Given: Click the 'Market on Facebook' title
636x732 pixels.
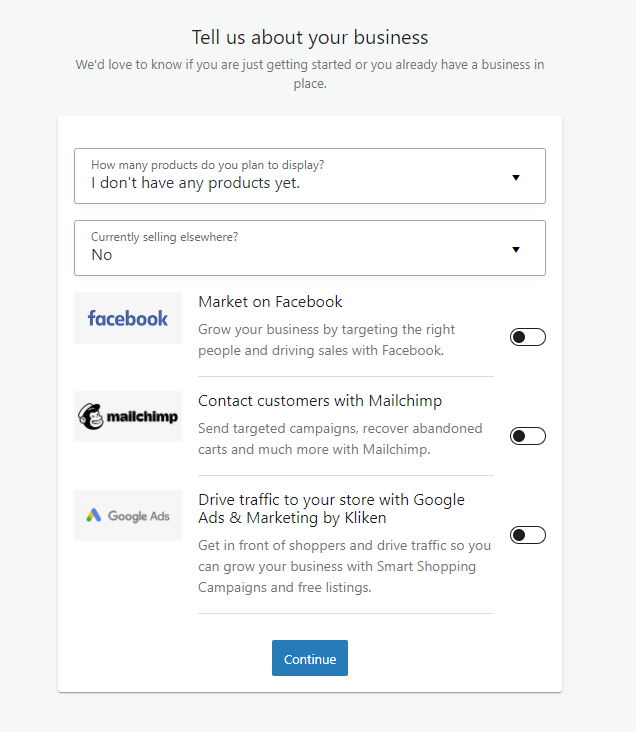Looking at the screenshot, I should (x=270, y=302).
